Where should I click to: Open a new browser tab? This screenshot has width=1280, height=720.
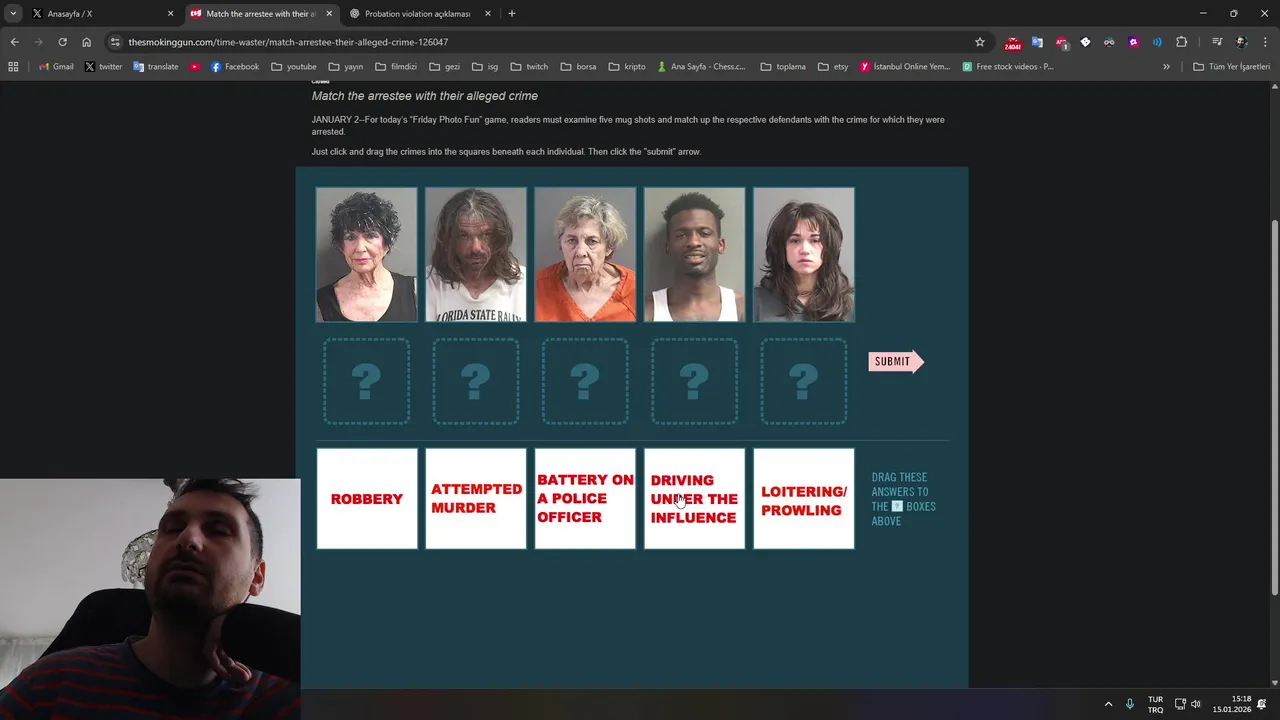coord(512,14)
